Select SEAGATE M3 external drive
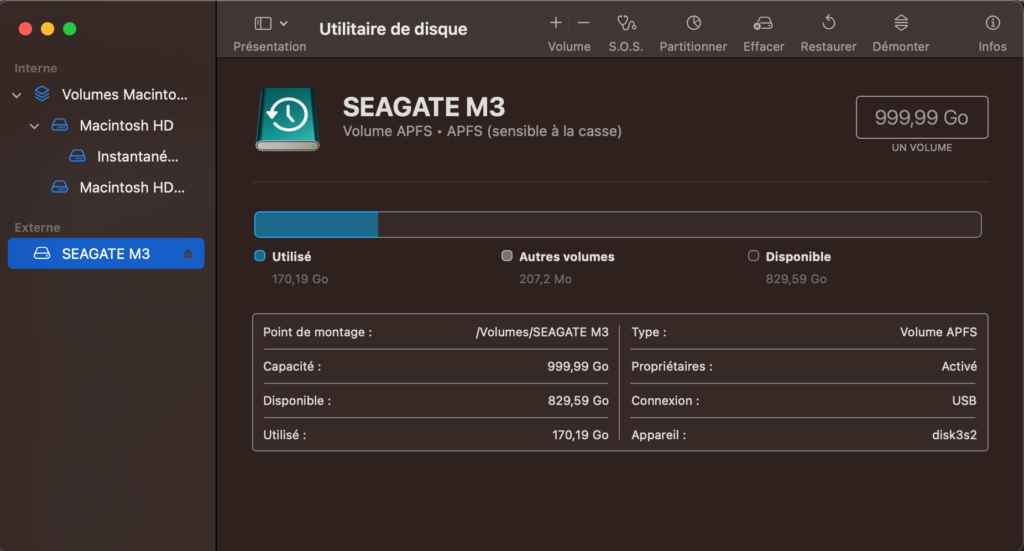The width and height of the screenshot is (1024, 551). (106, 253)
